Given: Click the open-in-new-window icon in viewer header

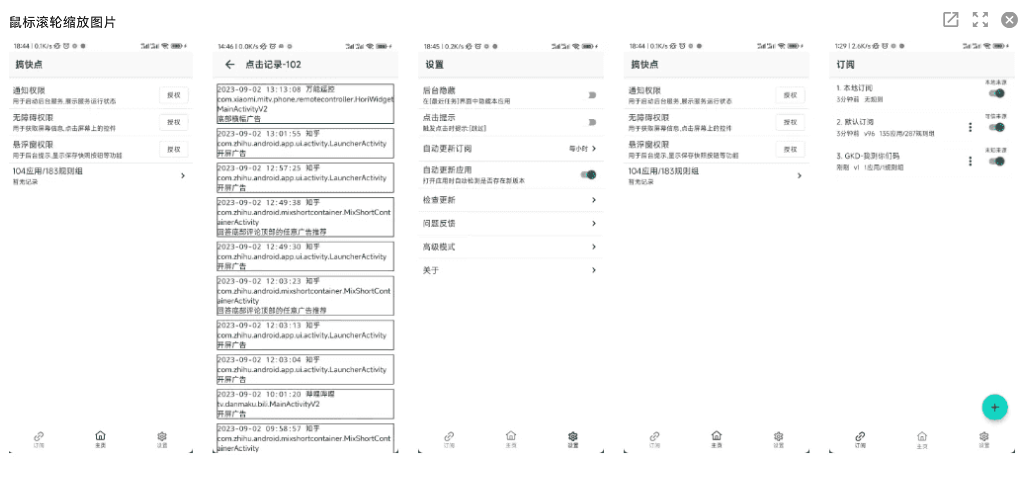Looking at the screenshot, I should [x=950, y=20].
